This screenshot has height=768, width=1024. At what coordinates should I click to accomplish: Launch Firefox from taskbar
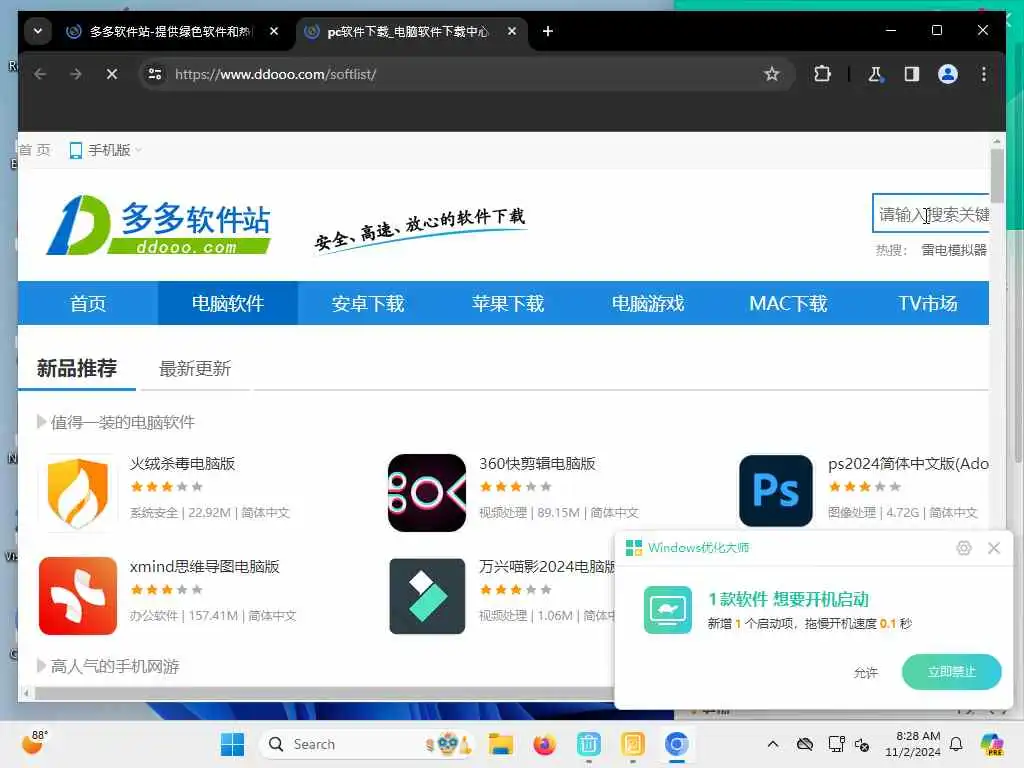click(x=544, y=744)
